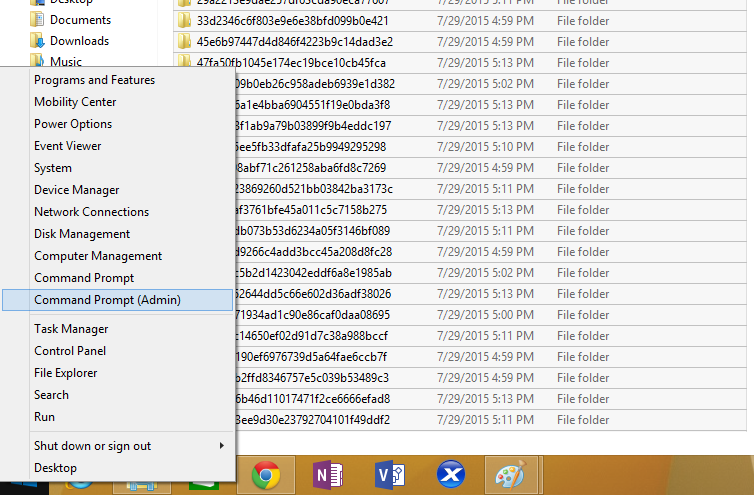Select row ending f3761bfe45a011c5c7158b275
The width and height of the screenshot is (754, 497).
coord(490,210)
